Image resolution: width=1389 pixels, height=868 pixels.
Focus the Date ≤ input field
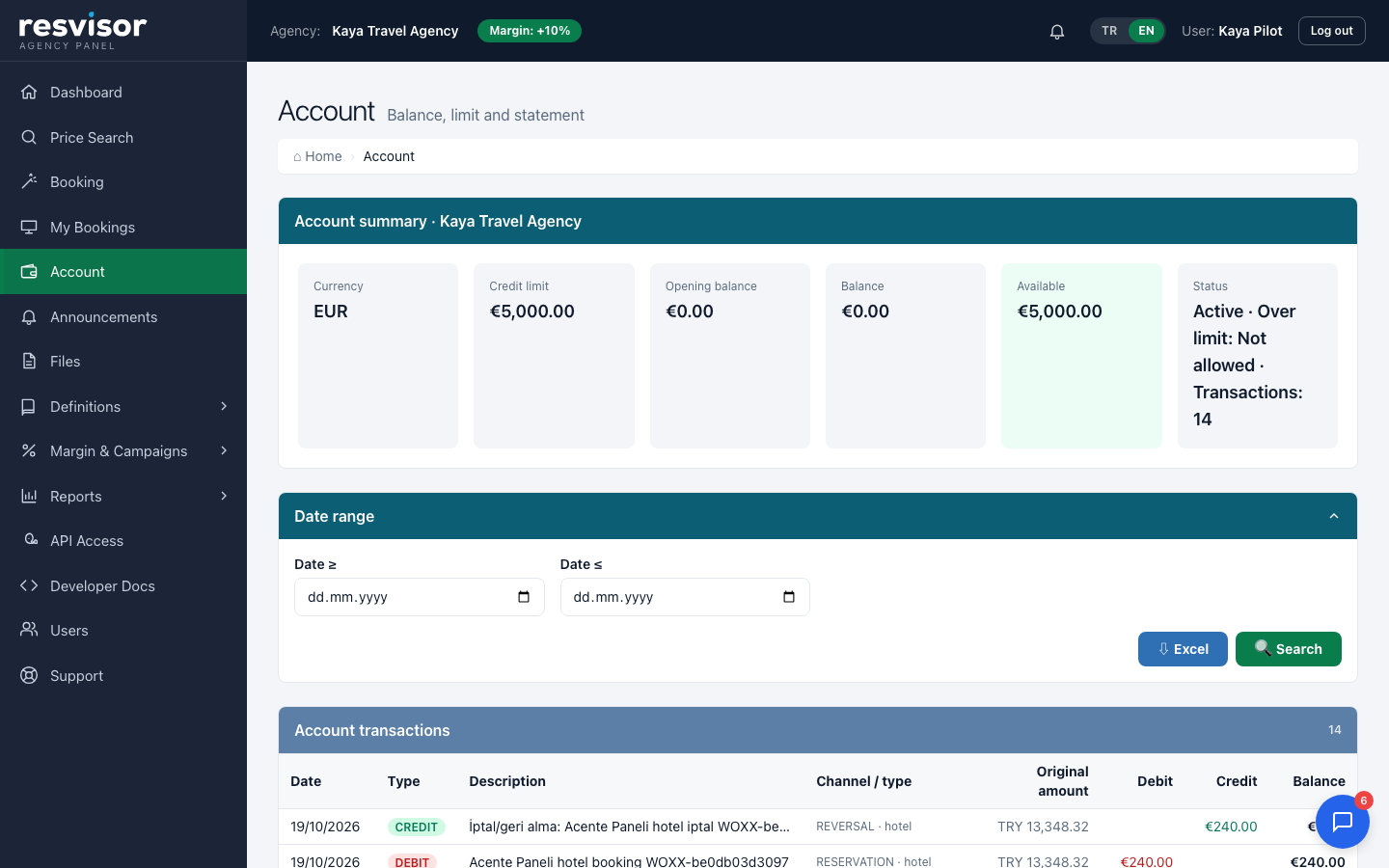click(x=685, y=597)
